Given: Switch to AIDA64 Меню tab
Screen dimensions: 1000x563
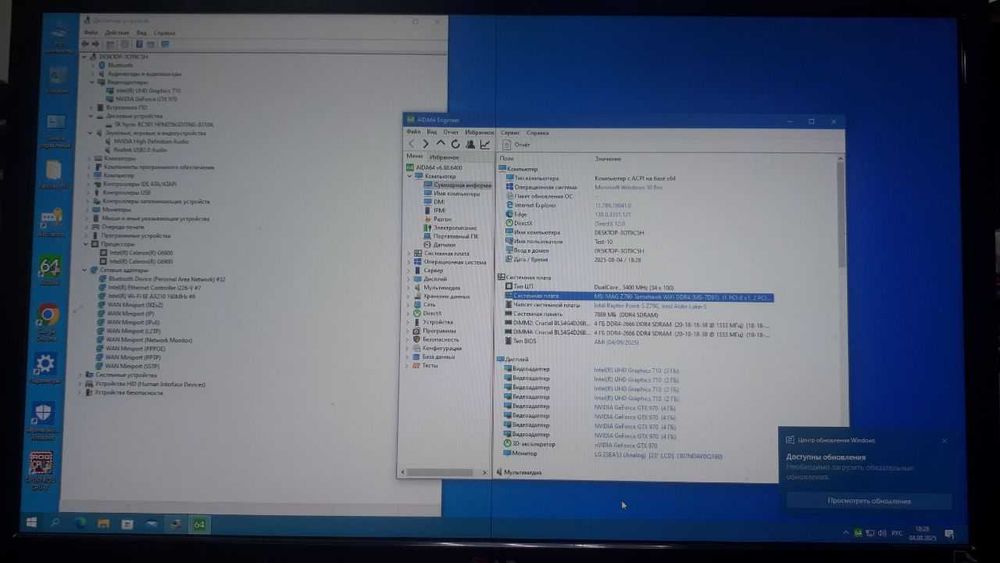Looking at the screenshot, I should pyautogui.click(x=415, y=156).
